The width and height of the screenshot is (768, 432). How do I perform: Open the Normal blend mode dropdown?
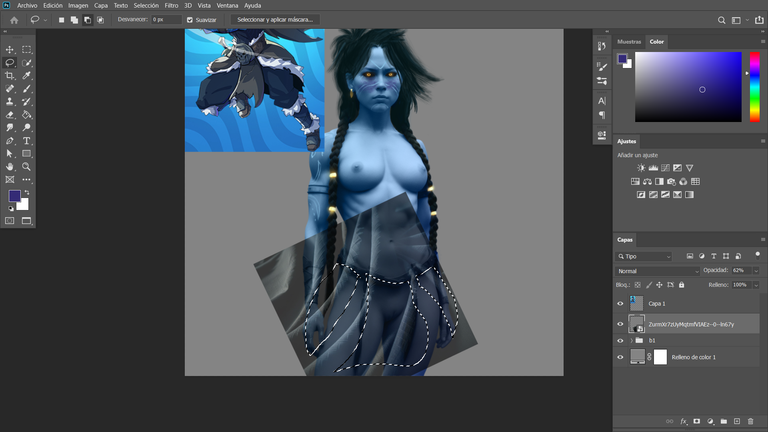tap(657, 271)
